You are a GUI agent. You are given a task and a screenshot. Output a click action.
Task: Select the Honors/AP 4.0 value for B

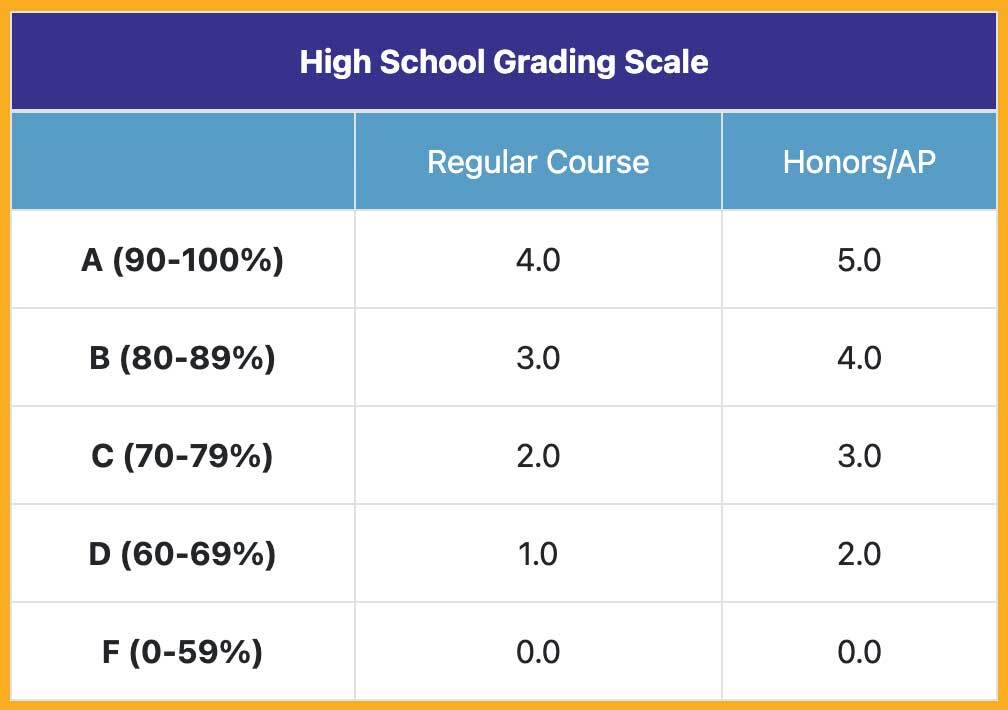pos(859,358)
